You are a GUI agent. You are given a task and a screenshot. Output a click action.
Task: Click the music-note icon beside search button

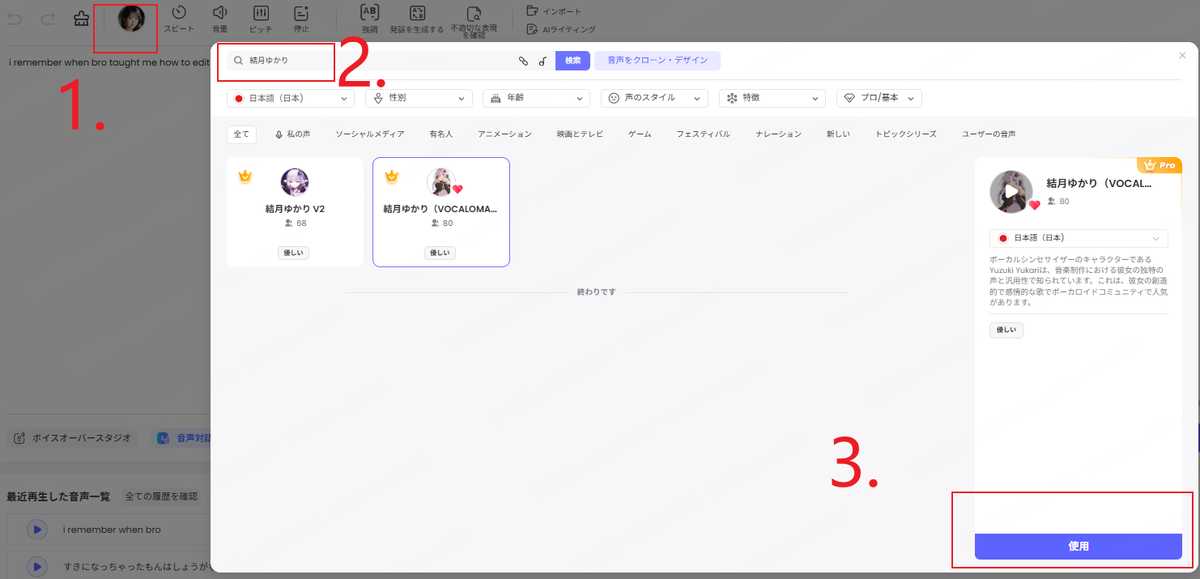(x=542, y=61)
